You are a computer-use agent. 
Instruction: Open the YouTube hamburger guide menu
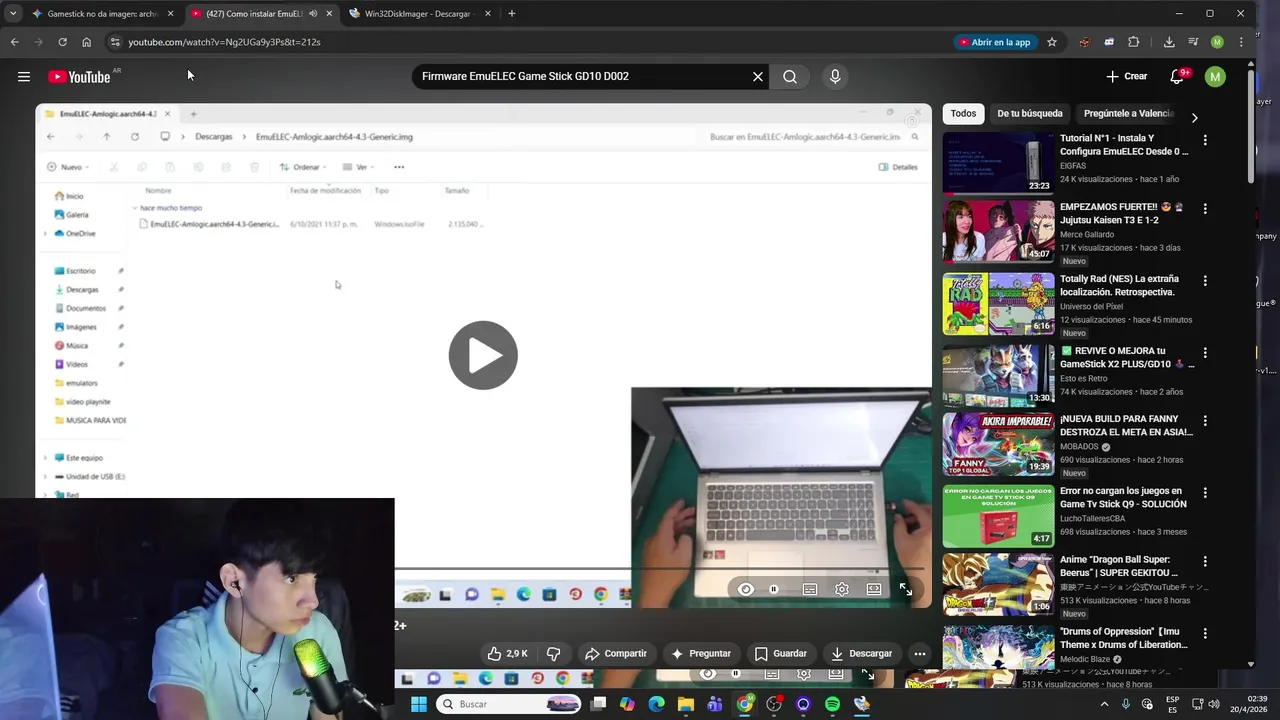[24, 76]
